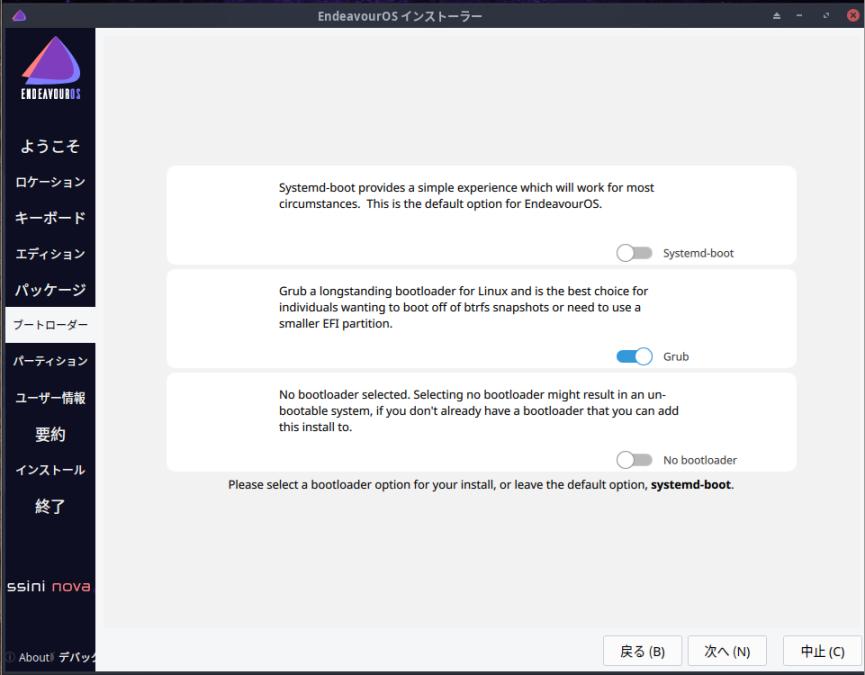
Task: Click the keep-above triangle icon in title bar
Action: [777, 16]
